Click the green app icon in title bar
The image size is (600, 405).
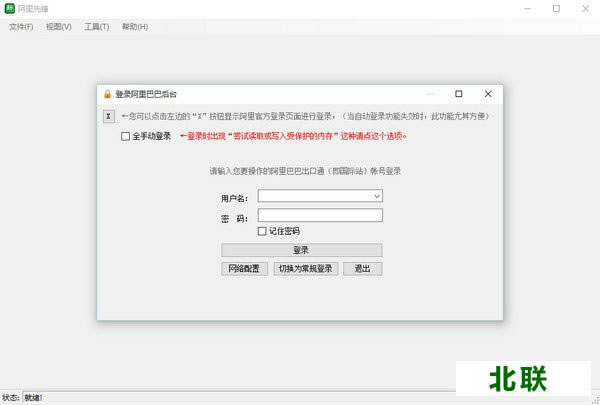pos(9,9)
